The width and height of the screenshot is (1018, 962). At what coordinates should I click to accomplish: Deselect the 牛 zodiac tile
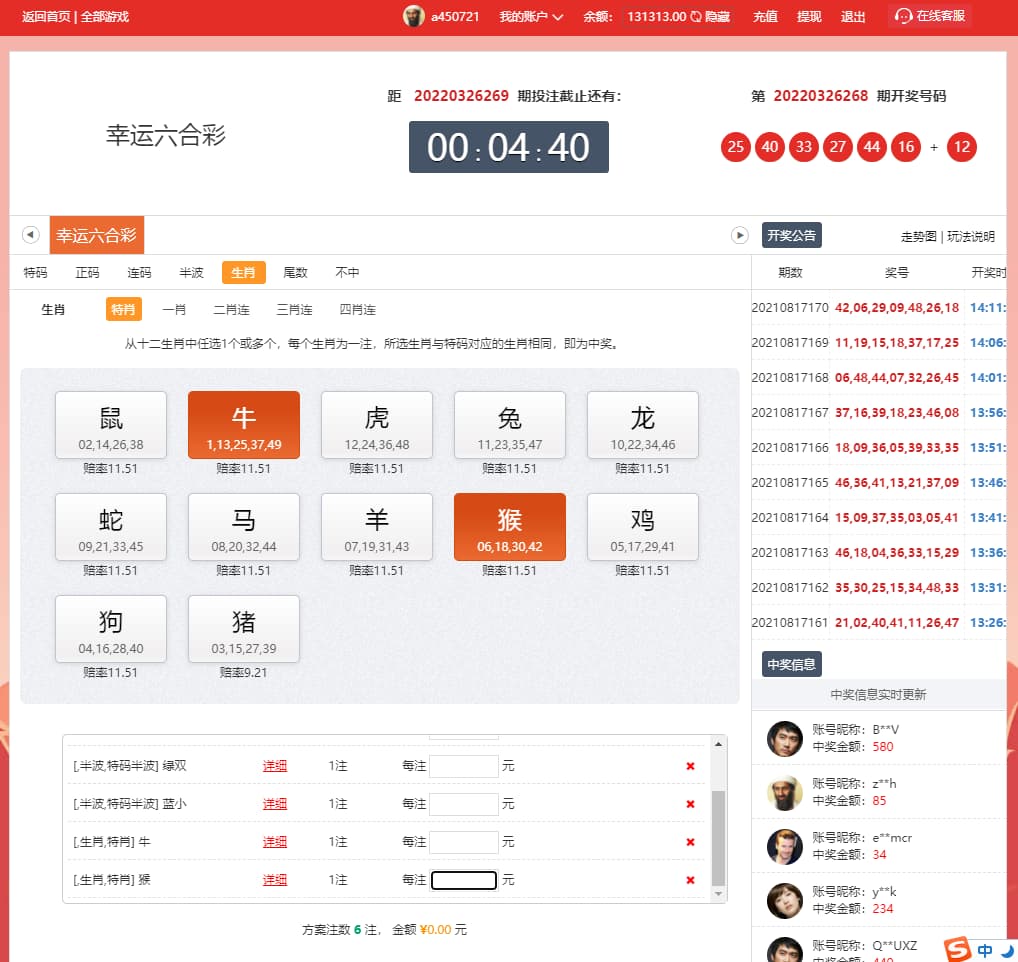tap(244, 424)
